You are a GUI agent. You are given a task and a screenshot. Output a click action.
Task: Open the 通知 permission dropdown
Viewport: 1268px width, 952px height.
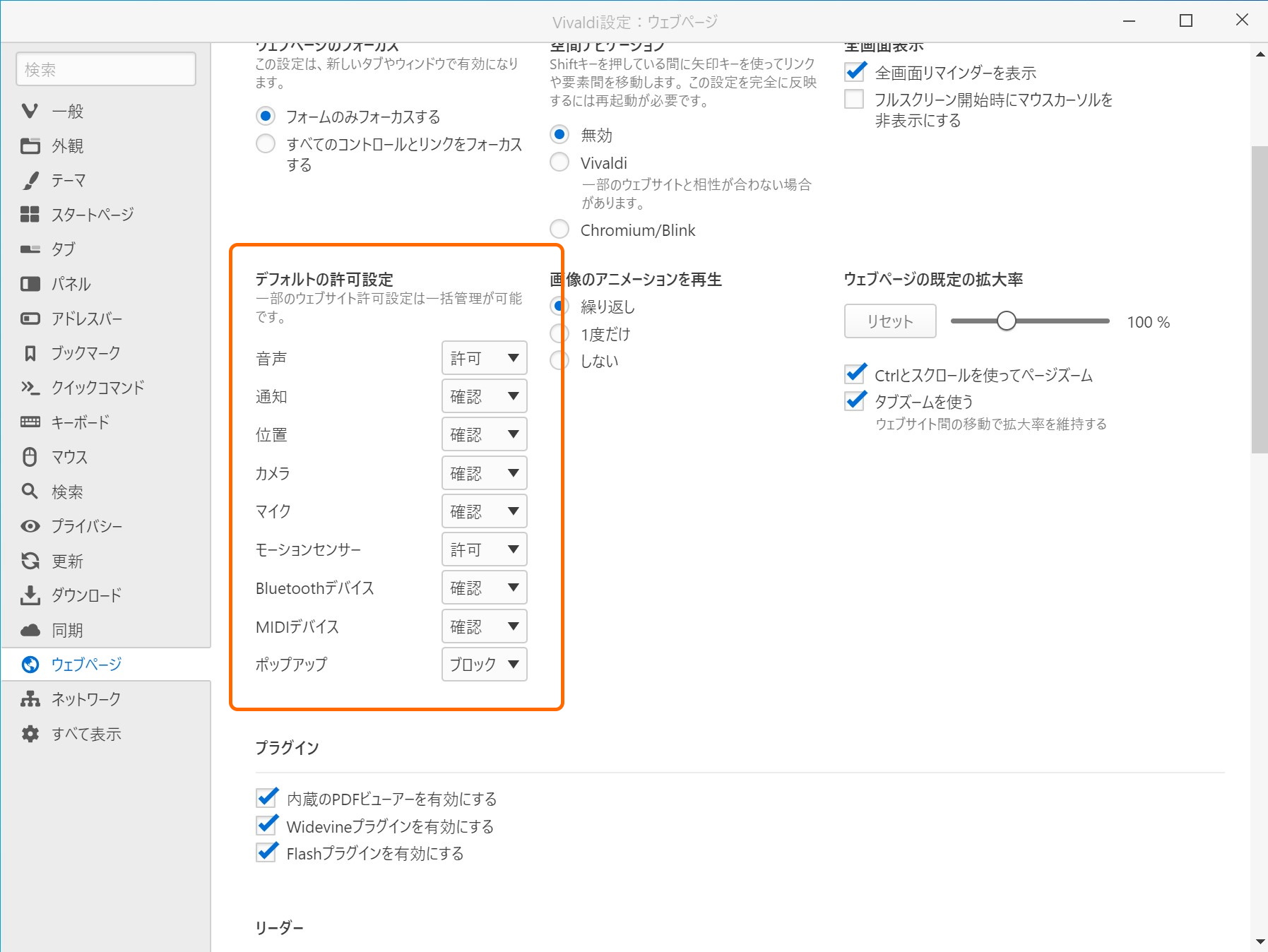coord(484,396)
